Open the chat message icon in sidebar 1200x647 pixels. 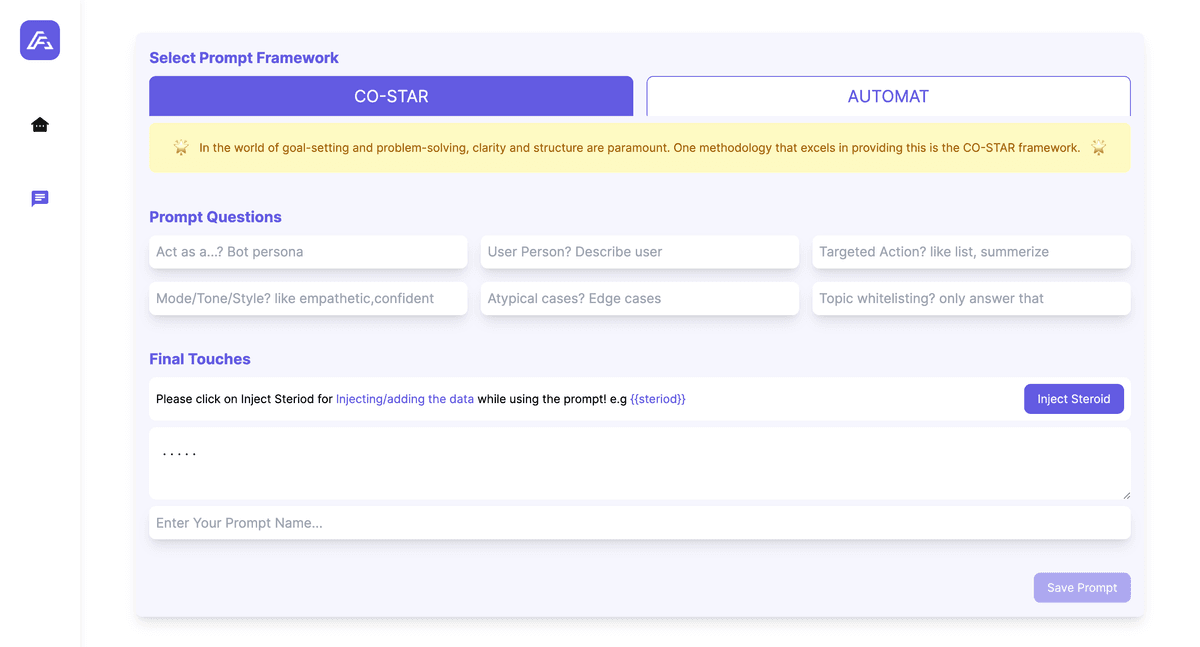click(40, 199)
